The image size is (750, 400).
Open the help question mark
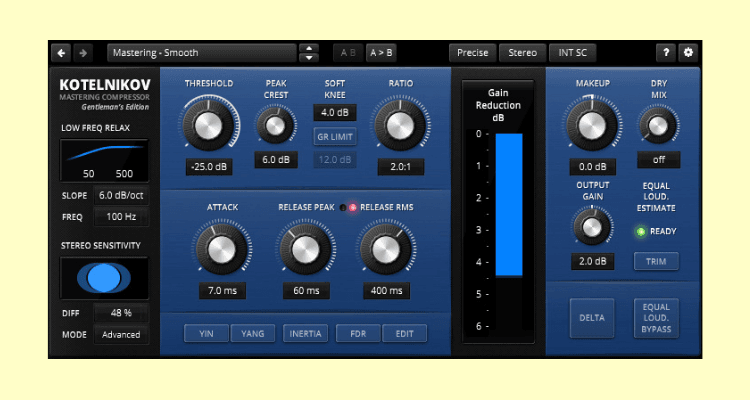pyautogui.click(x=666, y=53)
